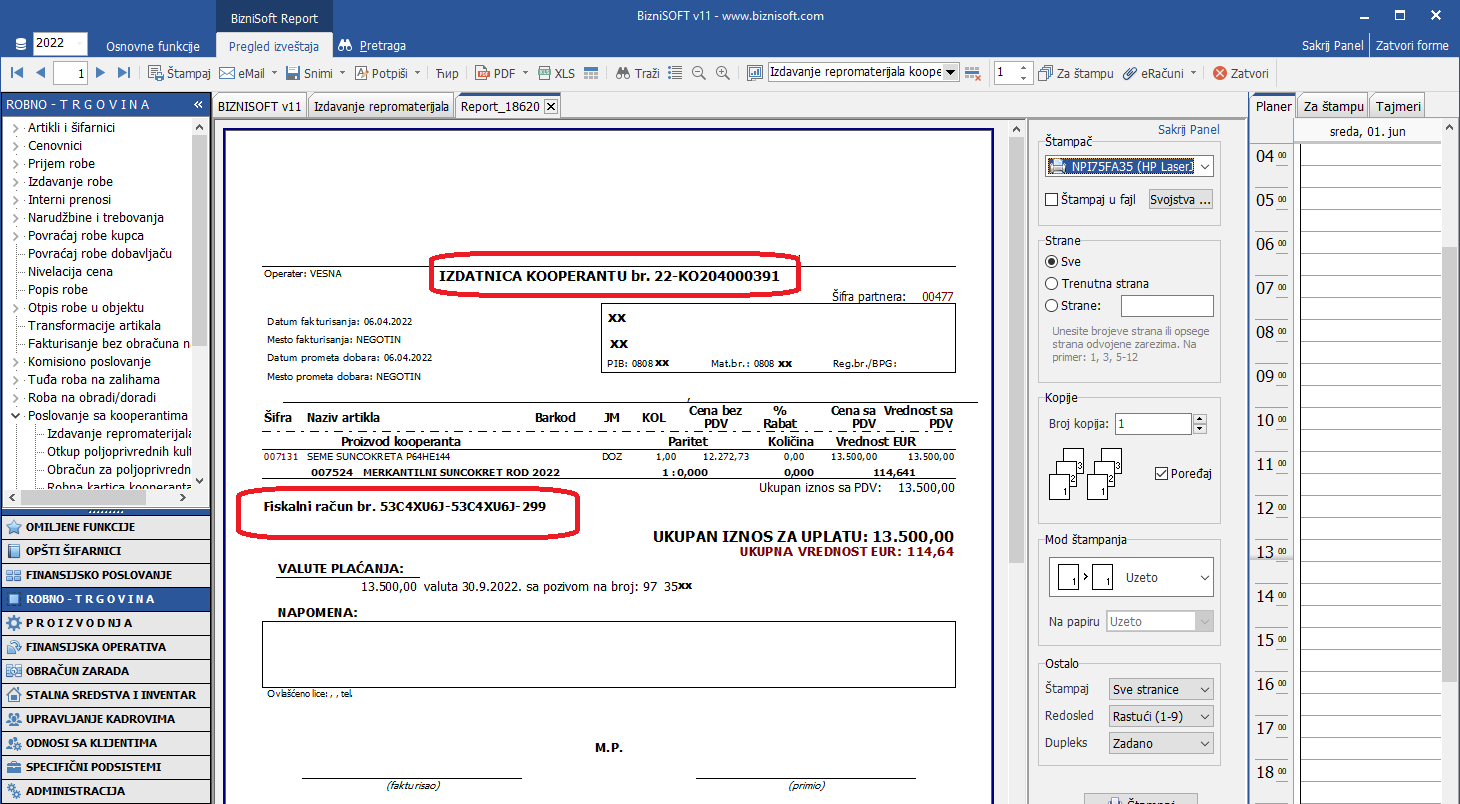Image resolution: width=1460 pixels, height=804 pixels.
Task: Click the Snimi save icon
Action: pos(293,73)
